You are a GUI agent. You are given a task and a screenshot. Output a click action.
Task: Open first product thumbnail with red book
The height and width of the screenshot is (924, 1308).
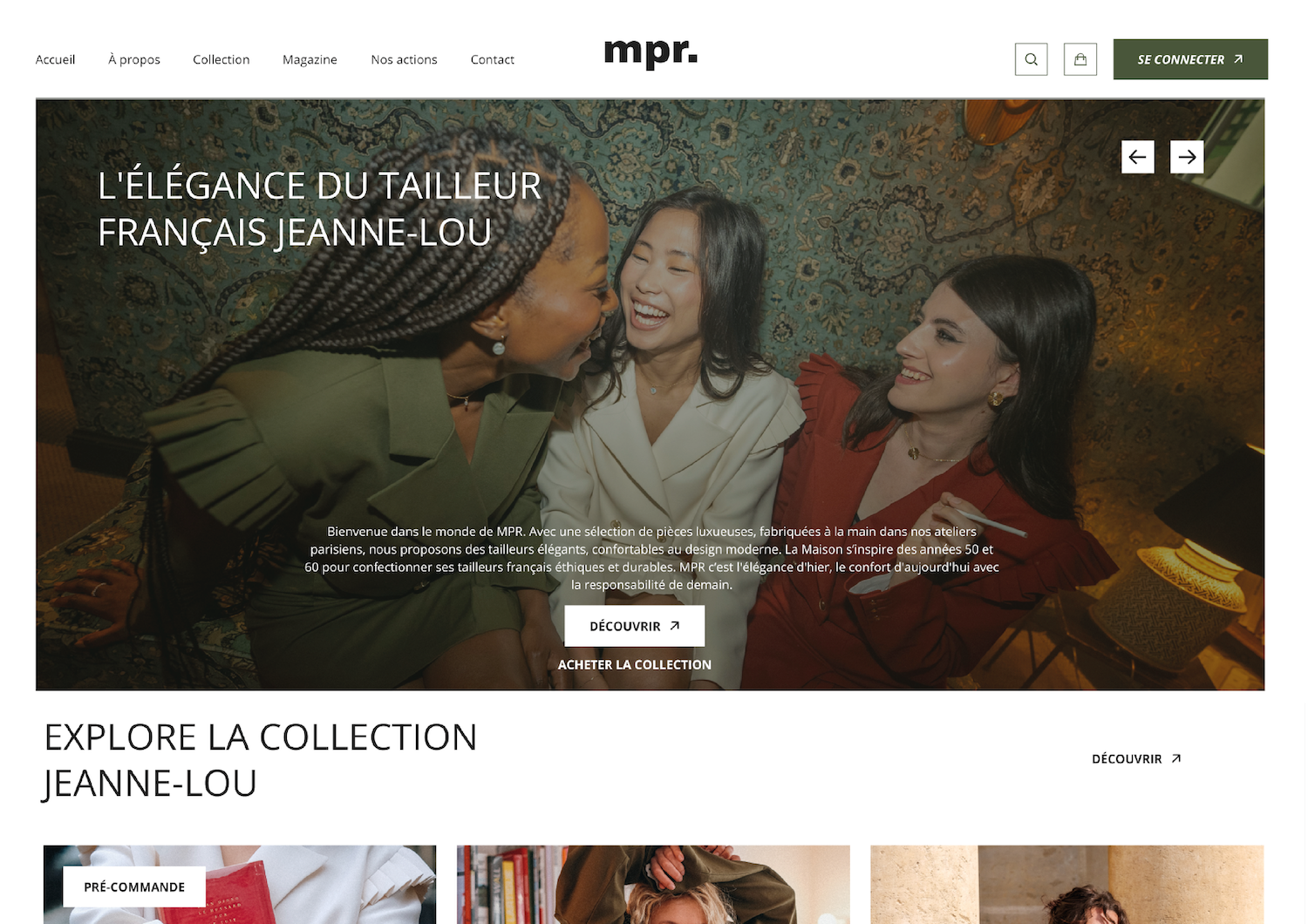(x=240, y=884)
